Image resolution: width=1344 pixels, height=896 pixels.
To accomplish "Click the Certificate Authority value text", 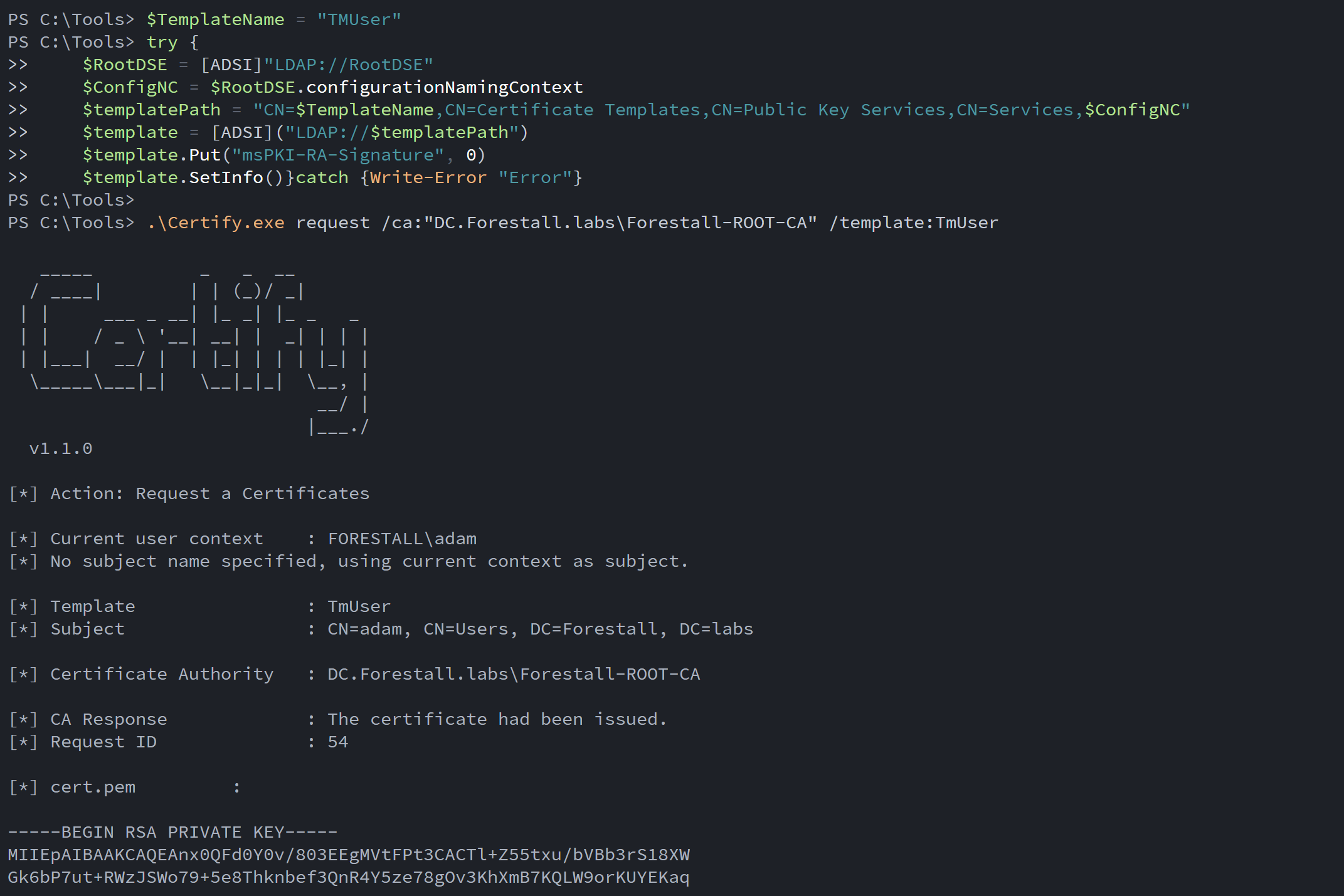I will click(513, 674).
